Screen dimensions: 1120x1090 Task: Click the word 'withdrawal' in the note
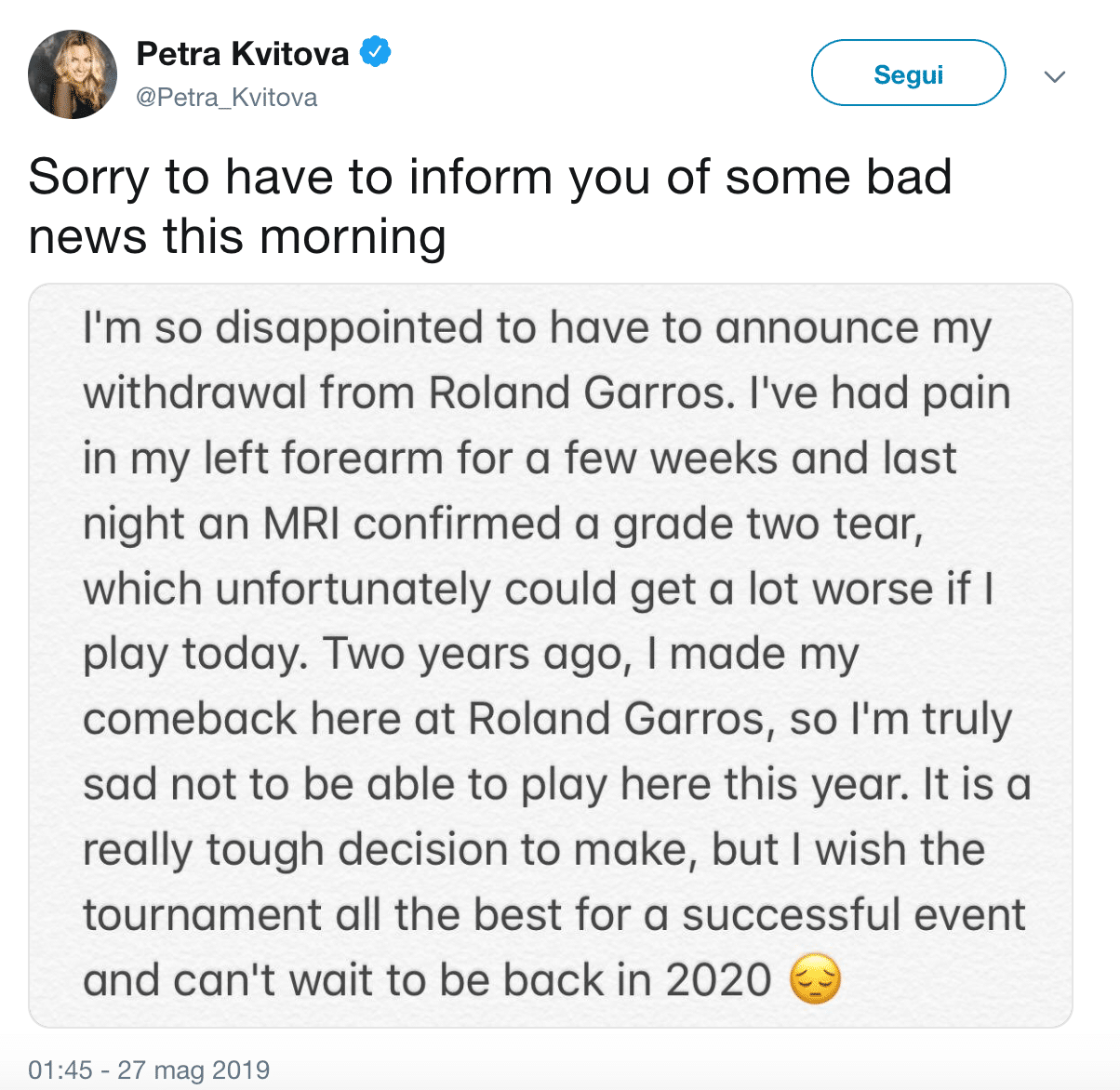(x=194, y=393)
